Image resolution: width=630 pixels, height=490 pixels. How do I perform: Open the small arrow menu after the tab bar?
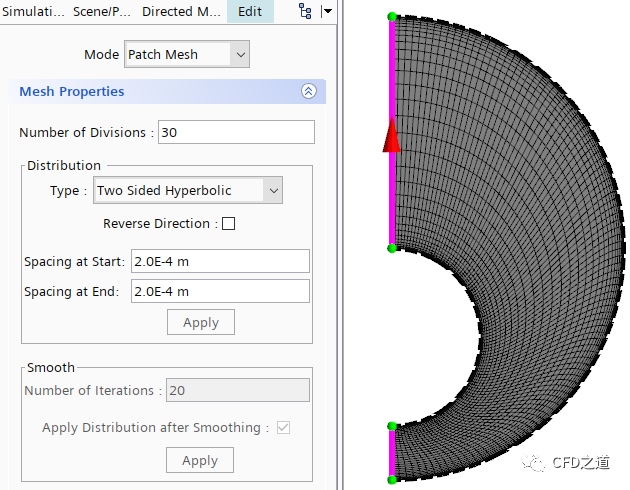(x=328, y=12)
